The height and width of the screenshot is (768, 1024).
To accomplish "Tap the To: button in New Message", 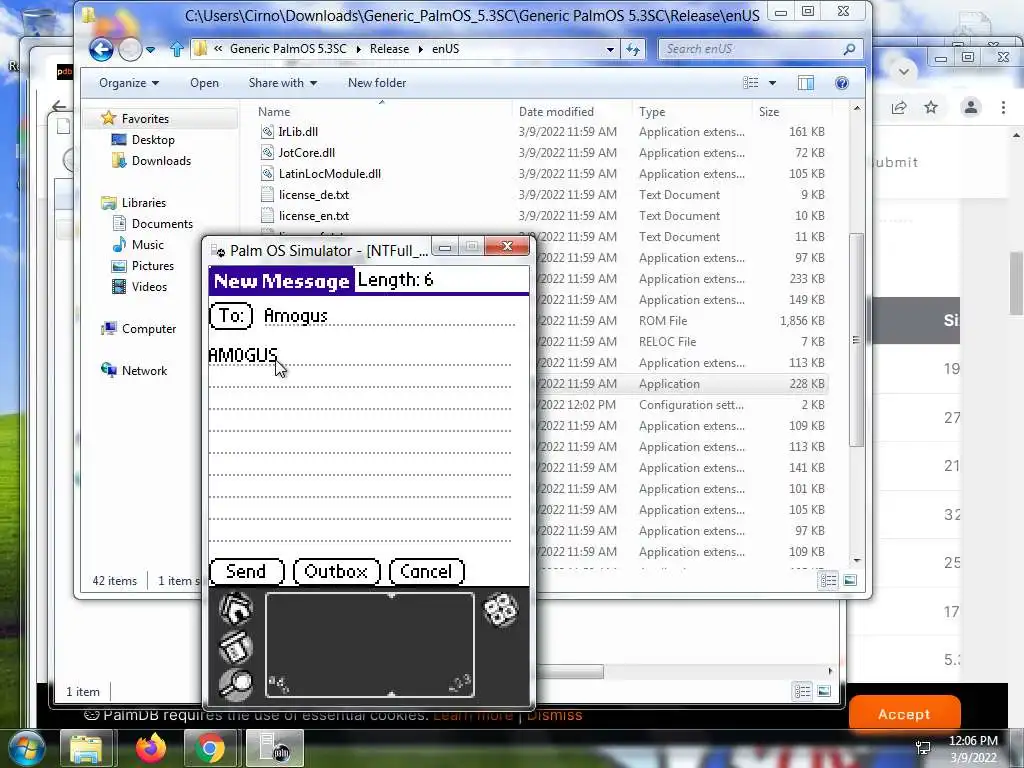I will (x=231, y=316).
